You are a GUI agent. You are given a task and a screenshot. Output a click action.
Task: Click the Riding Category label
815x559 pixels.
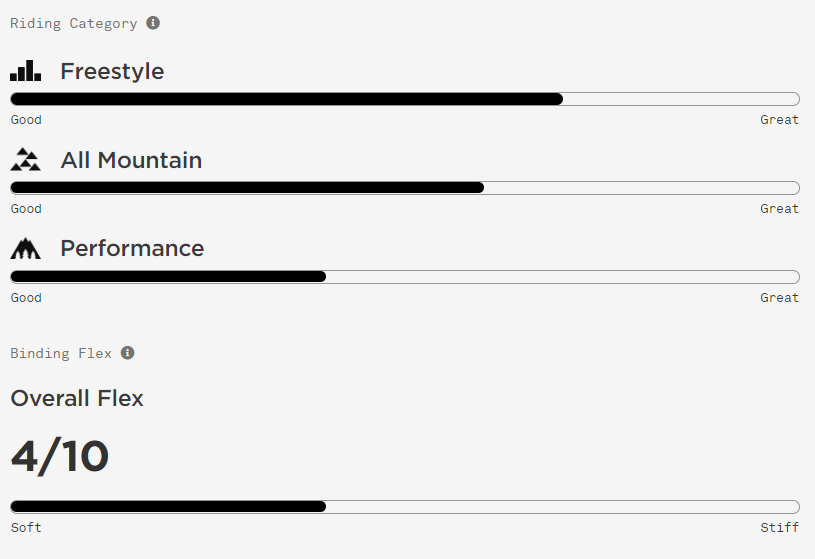point(74,23)
